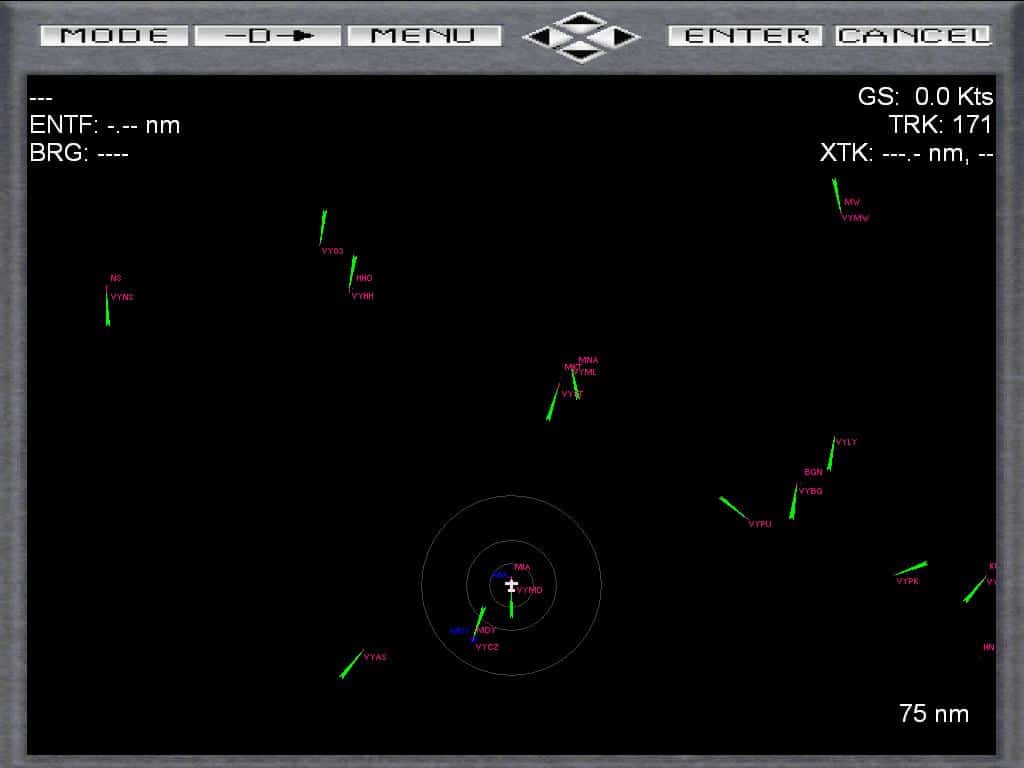The width and height of the screenshot is (1024, 768).
Task: Click the GS ground speed readout
Action: coord(925,97)
